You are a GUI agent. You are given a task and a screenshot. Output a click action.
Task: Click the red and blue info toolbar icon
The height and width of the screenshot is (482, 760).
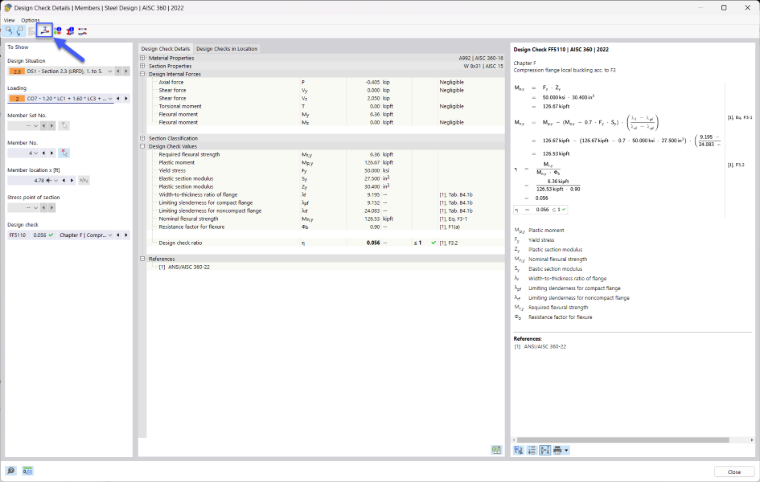[x=70, y=31]
